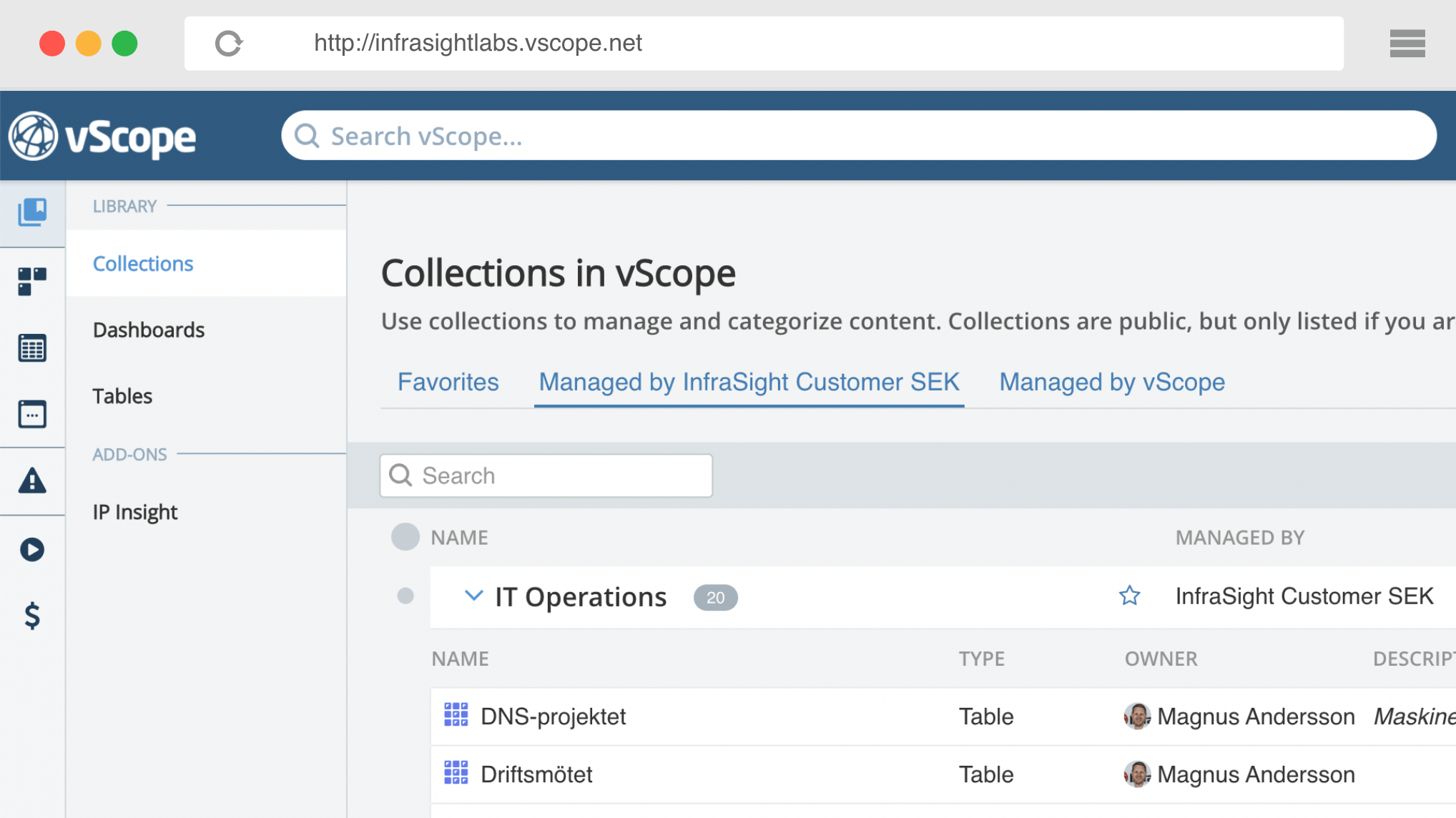Image resolution: width=1456 pixels, height=818 pixels.
Task: Click the red close window button
Action: tap(52, 44)
